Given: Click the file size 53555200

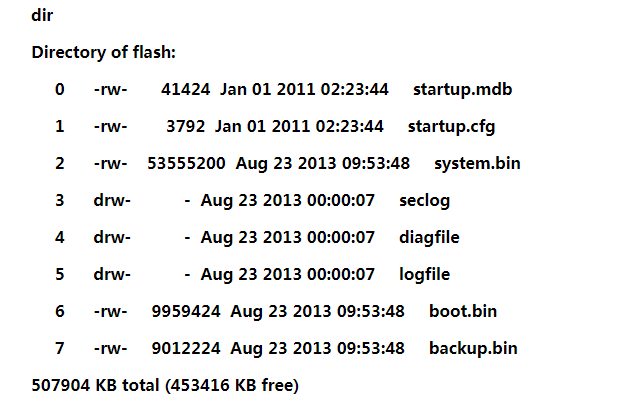Looking at the screenshot, I should click(x=189, y=164).
